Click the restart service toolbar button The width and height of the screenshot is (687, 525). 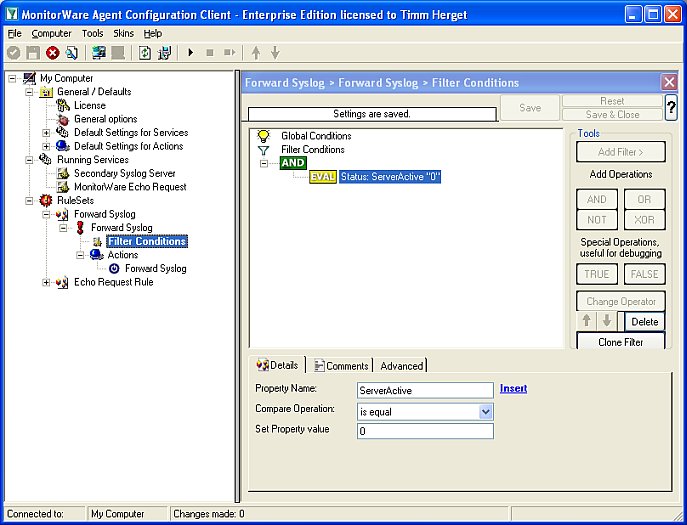[x=230, y=53]
